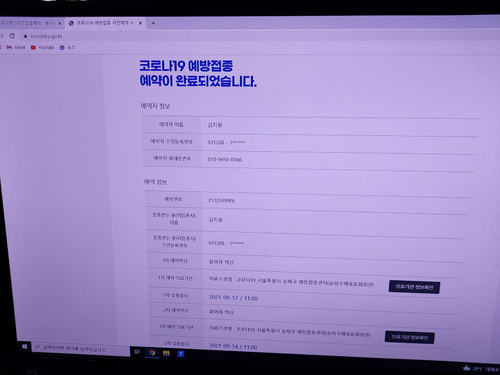Click the 2차 화이자 백신 value
Viewport: 500px width, 375px height.
(x=221, y=312)
